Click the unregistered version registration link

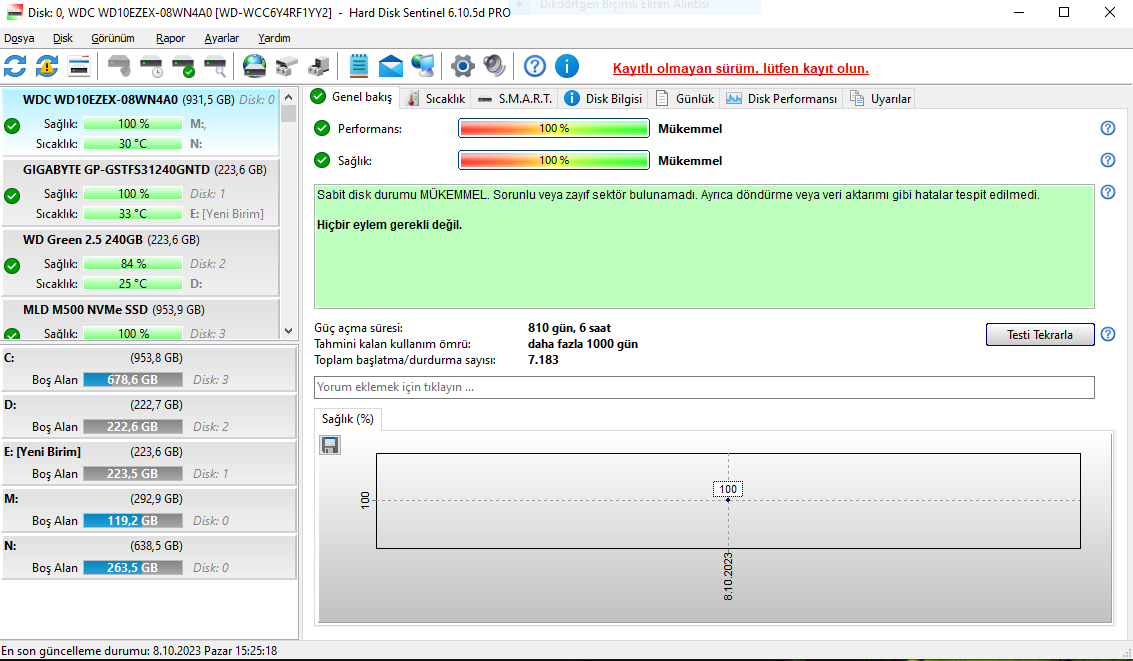740,68
